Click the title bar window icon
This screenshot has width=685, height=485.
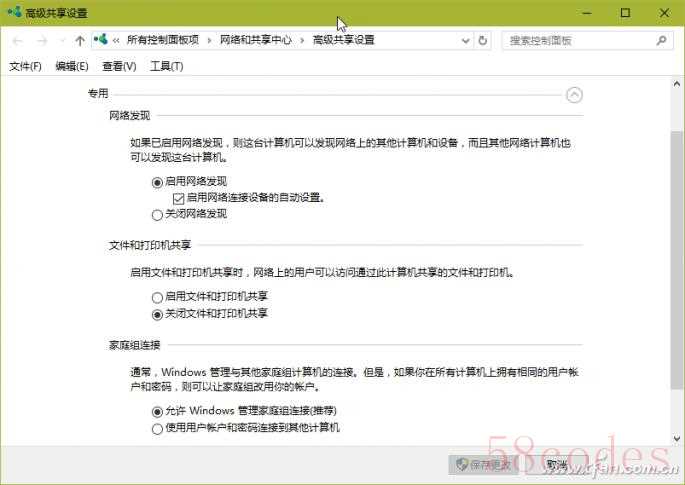(x=14, y=12)
